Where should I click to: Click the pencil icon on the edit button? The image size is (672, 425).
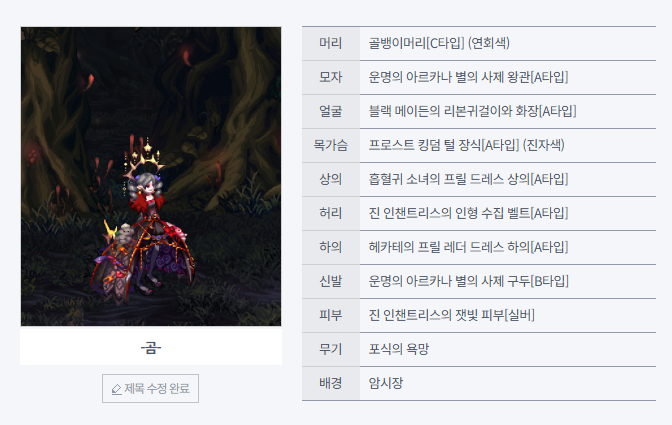click(117, 389)
